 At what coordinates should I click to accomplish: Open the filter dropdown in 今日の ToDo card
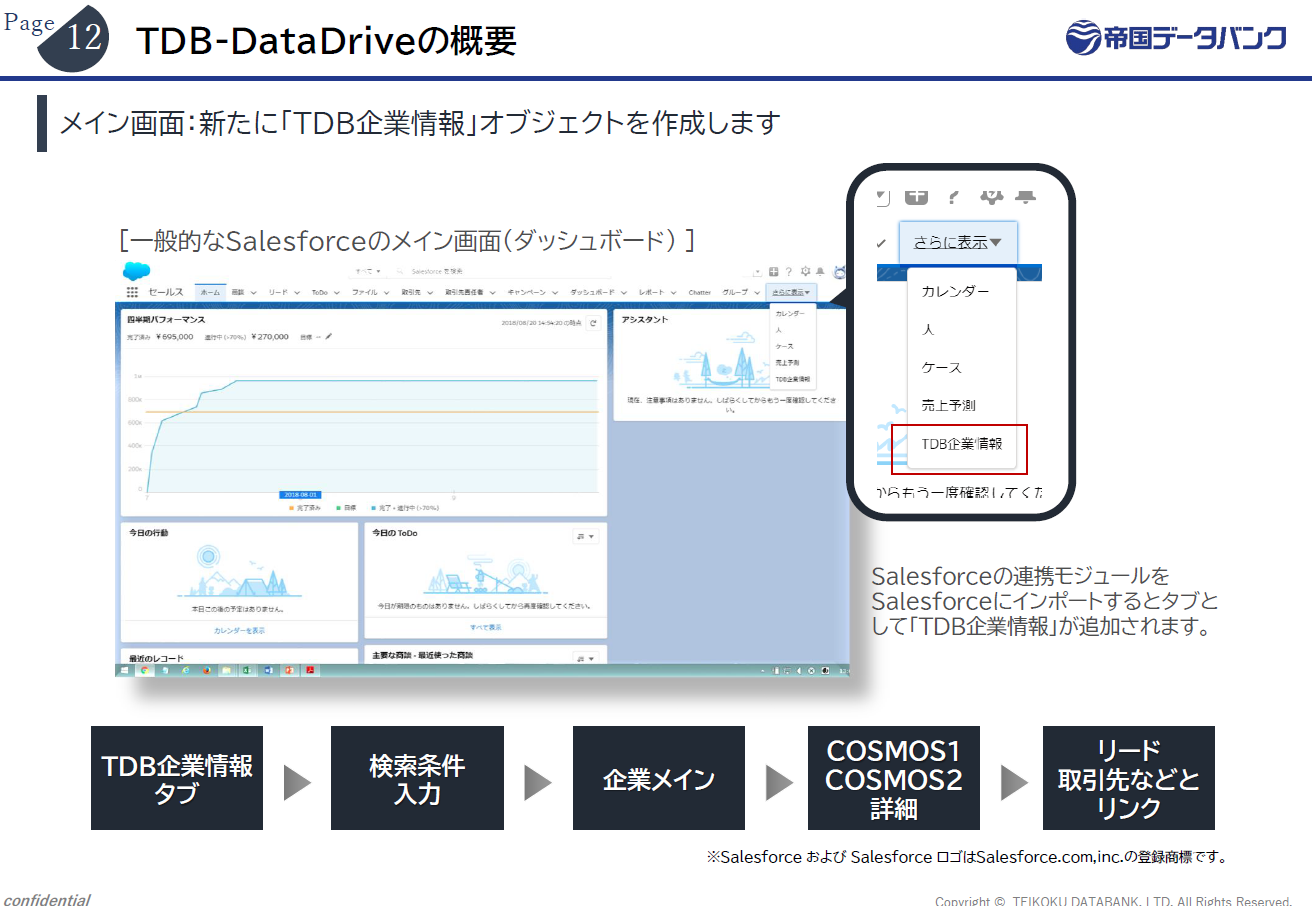(586, 537)
